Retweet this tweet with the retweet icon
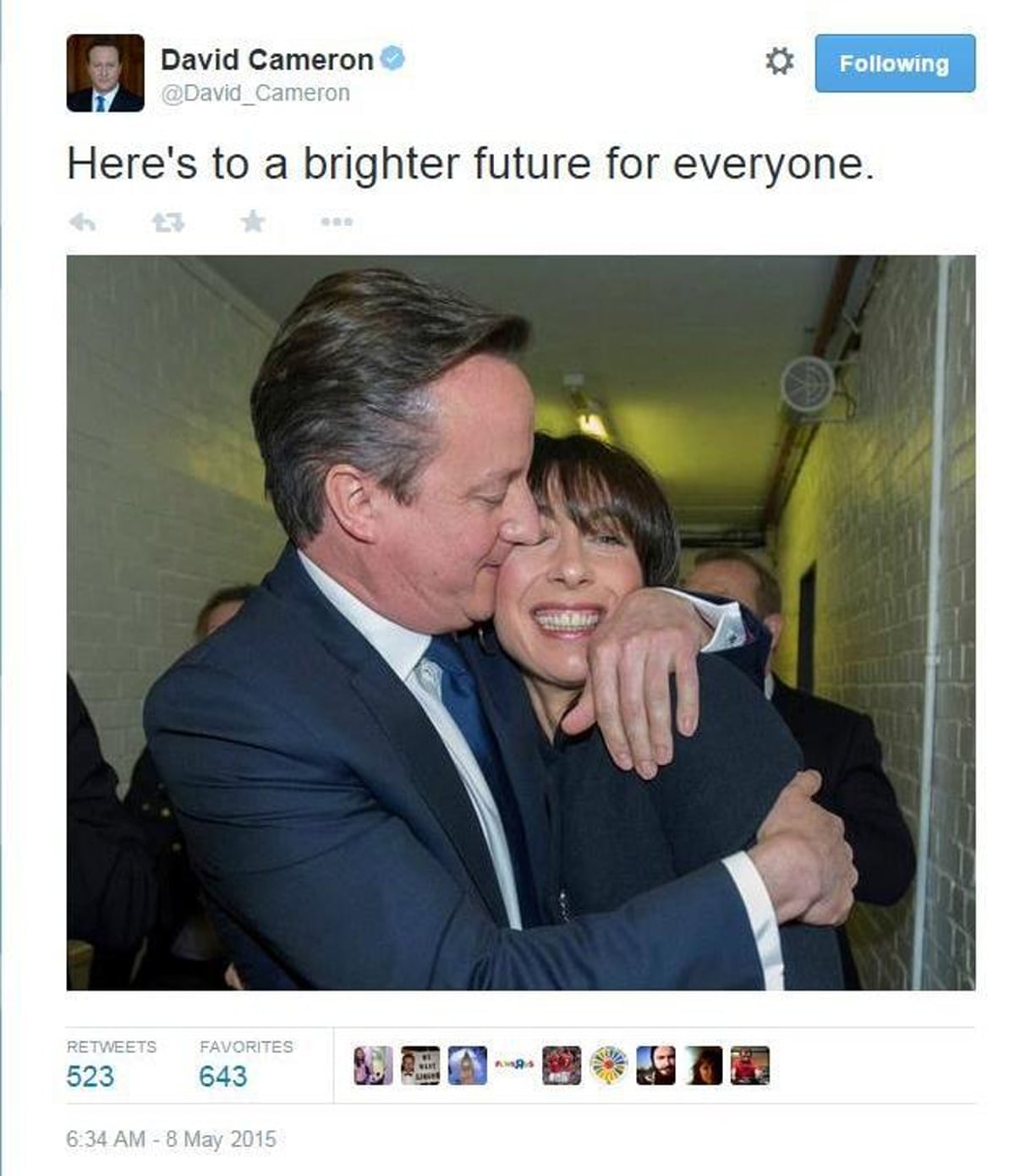 tap(167, 223)
